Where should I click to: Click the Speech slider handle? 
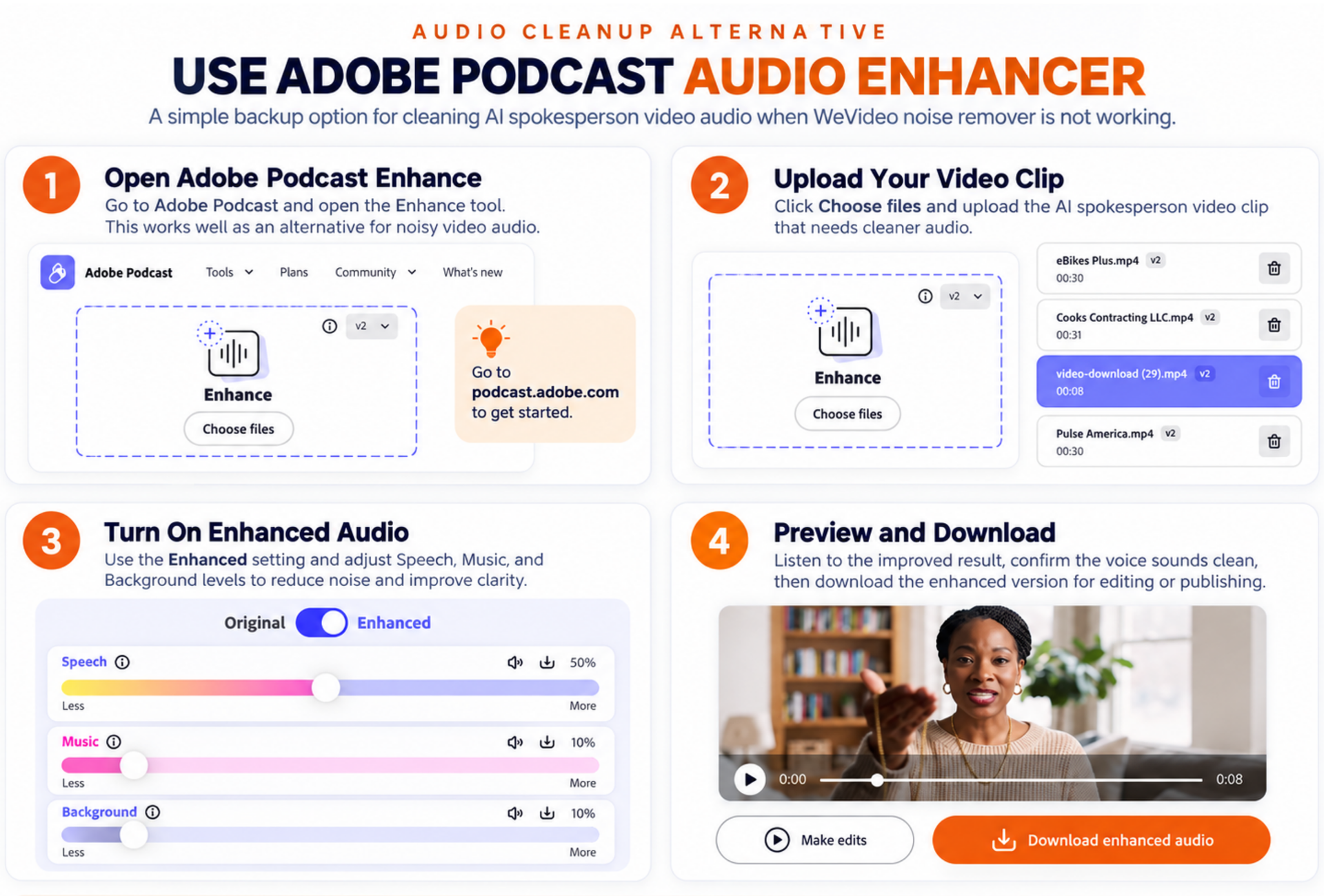click(x=326, y=687)
